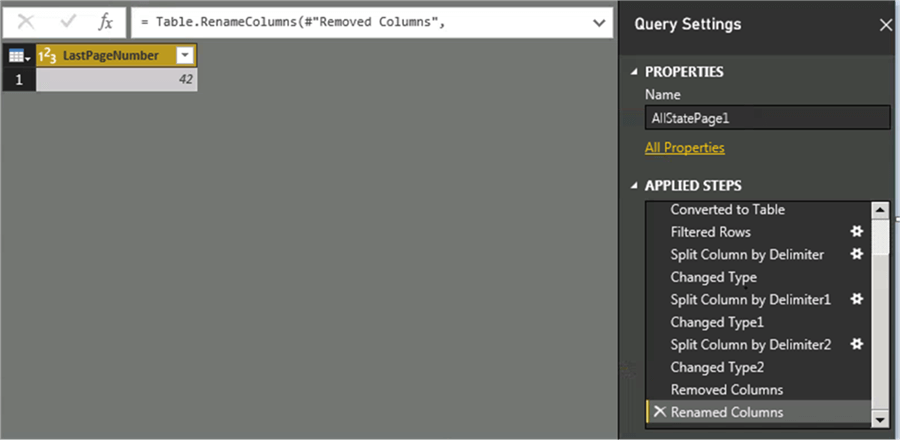Confirm formula with the checkmark icon

click(68, 23)
